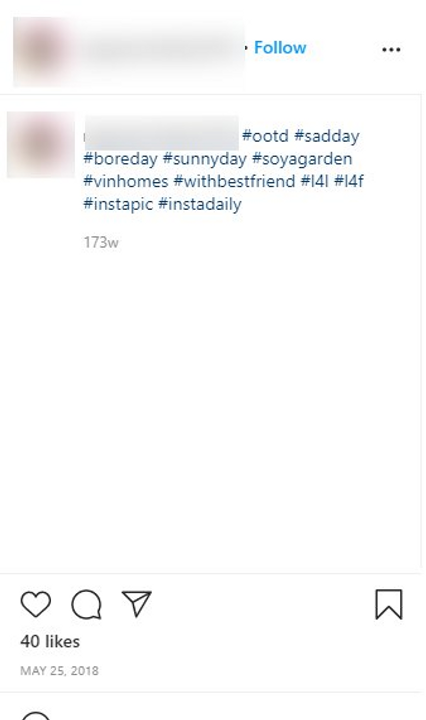Viewport: 426px width, 720px height.
Task: Open the #instadaily hashtag
Action: click(200, 204)
